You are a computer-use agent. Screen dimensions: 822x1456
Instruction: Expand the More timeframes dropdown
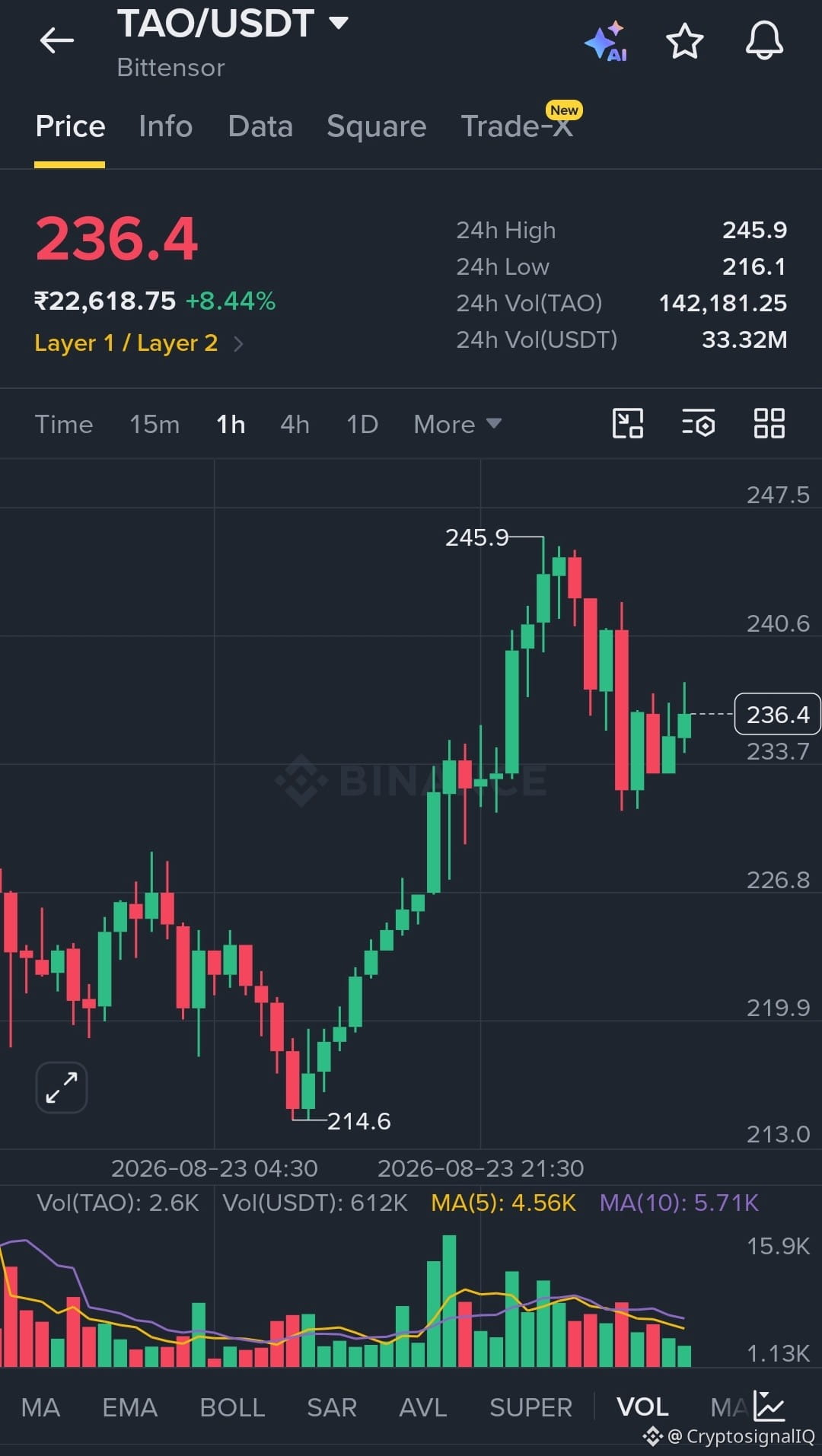[457, 424]
